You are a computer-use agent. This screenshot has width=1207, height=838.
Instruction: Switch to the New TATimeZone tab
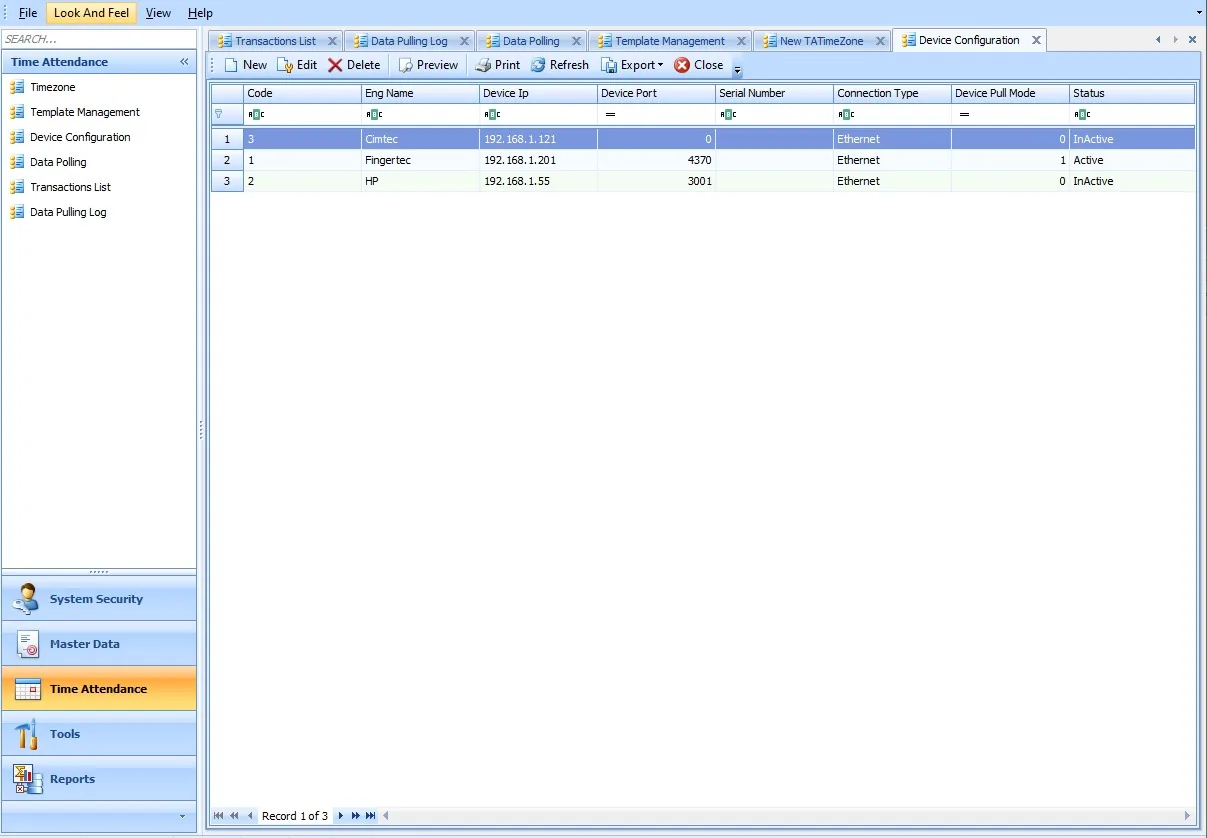click(821, 41)
